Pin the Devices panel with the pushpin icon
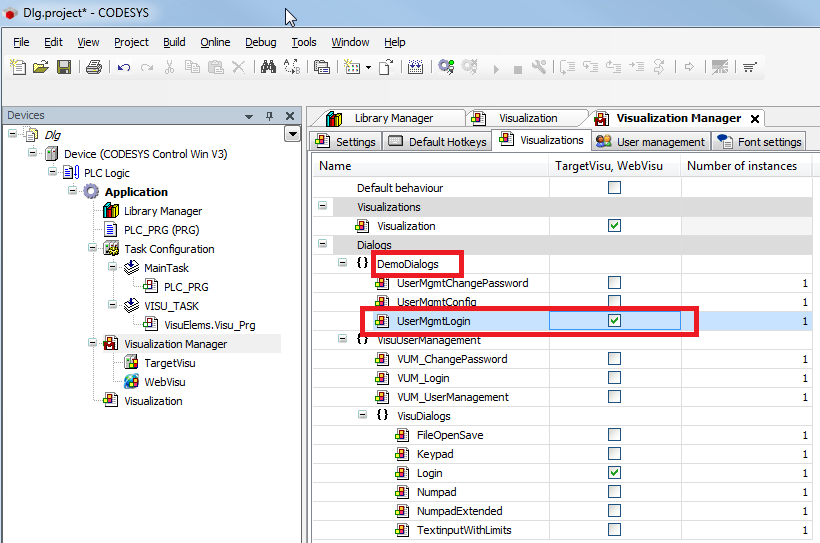Screen dimensions: 820x543 269,116
